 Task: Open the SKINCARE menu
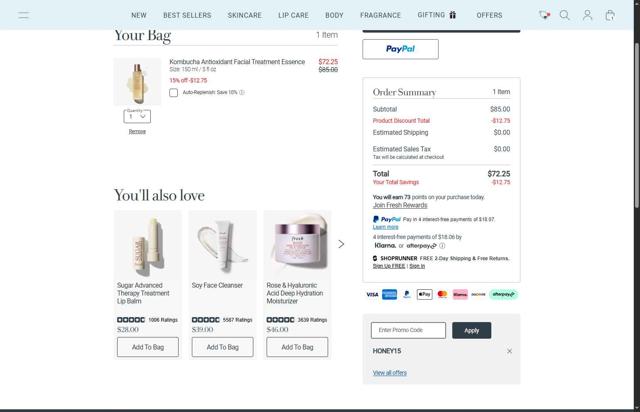244,15
